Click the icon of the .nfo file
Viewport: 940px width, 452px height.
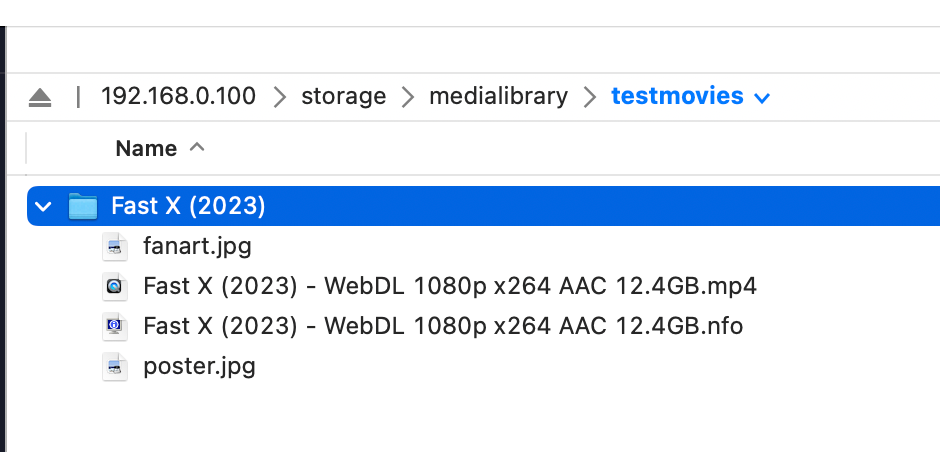click(x=116, y=326)
